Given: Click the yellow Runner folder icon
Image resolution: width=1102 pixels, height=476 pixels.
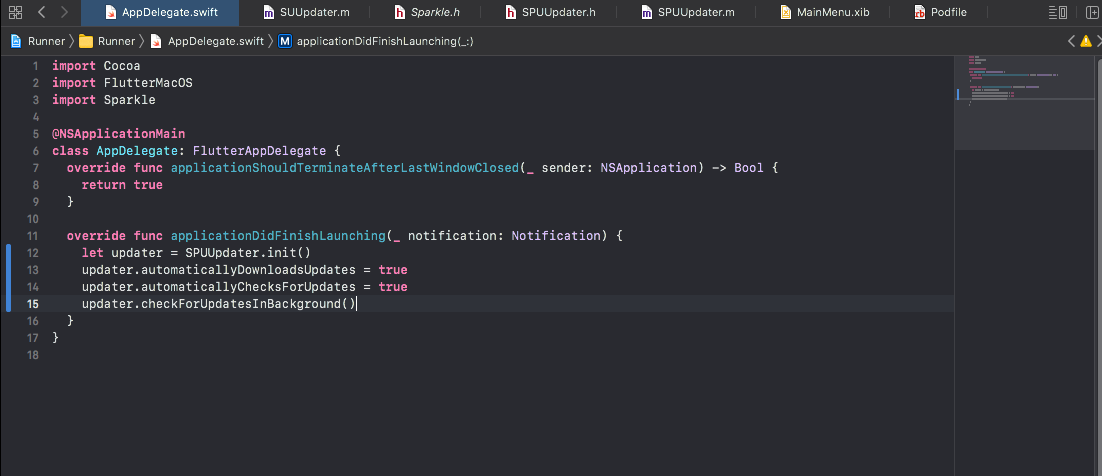Looking at the screenshot, I should click(86, 41).
